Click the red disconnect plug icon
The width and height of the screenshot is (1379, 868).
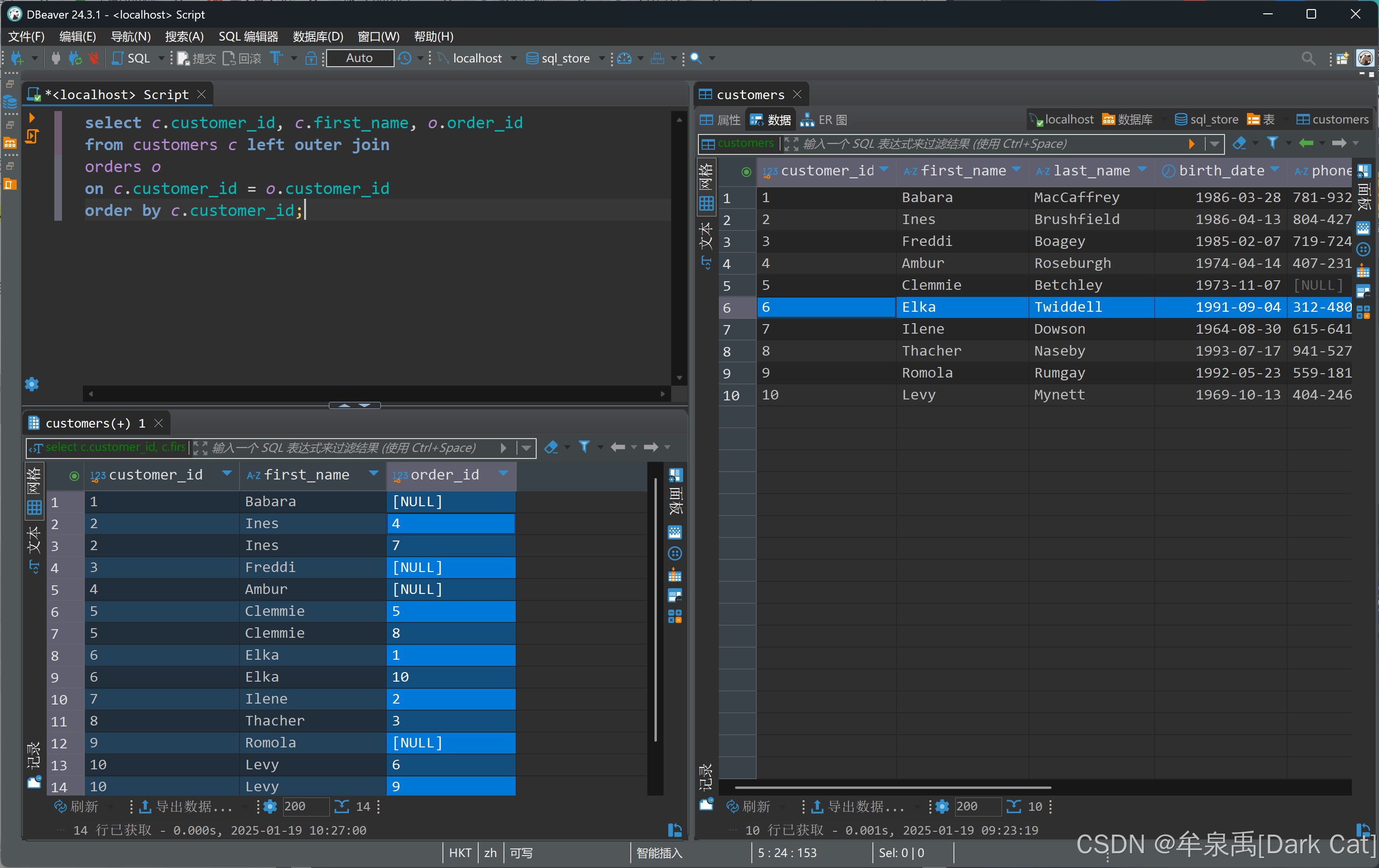(93, 59)
